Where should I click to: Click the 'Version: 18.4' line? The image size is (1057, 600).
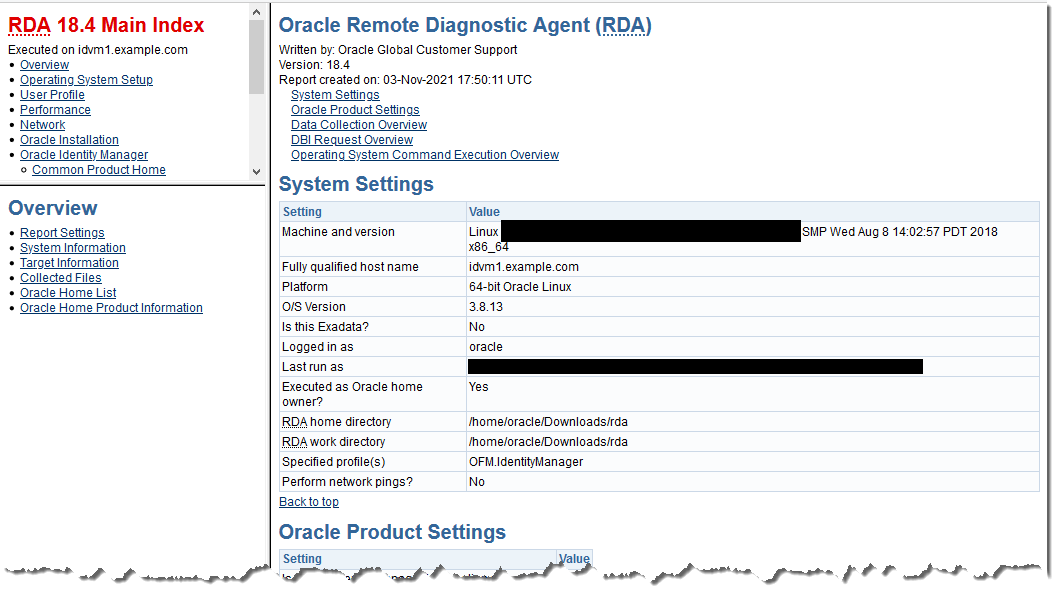point(314,65)
